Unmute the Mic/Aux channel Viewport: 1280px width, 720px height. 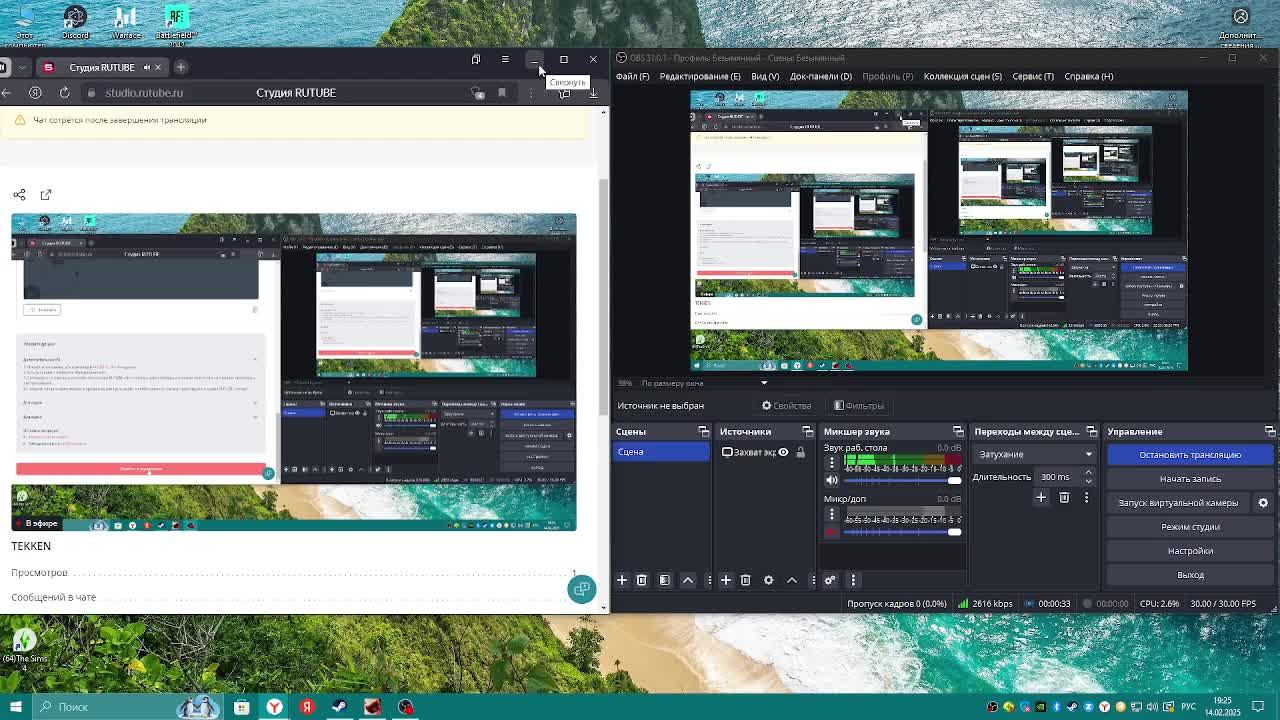(831, 532)
